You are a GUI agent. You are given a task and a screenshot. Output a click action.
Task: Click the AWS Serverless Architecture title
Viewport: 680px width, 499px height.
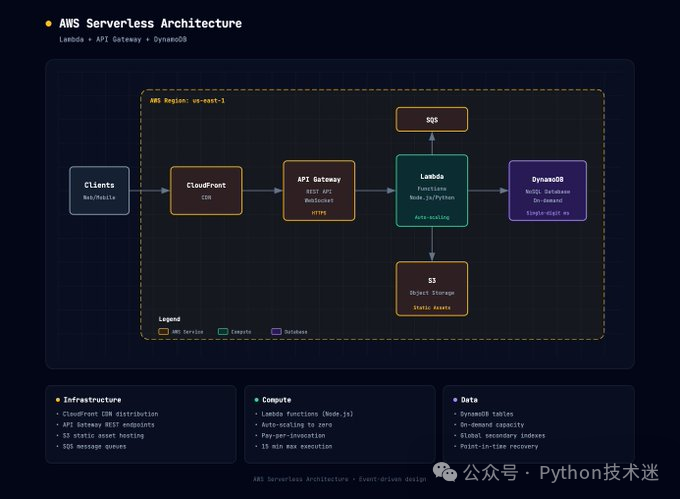[x=150, y=23]
